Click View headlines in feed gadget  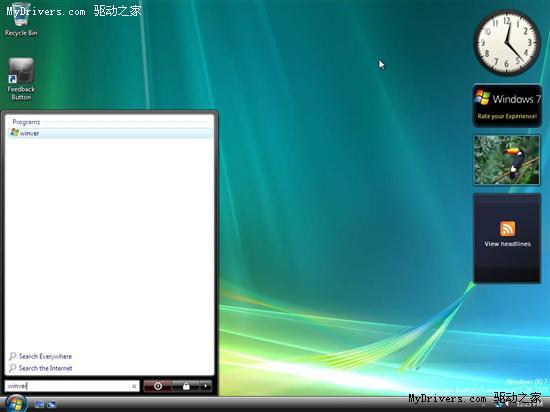[x=508, y=244]
